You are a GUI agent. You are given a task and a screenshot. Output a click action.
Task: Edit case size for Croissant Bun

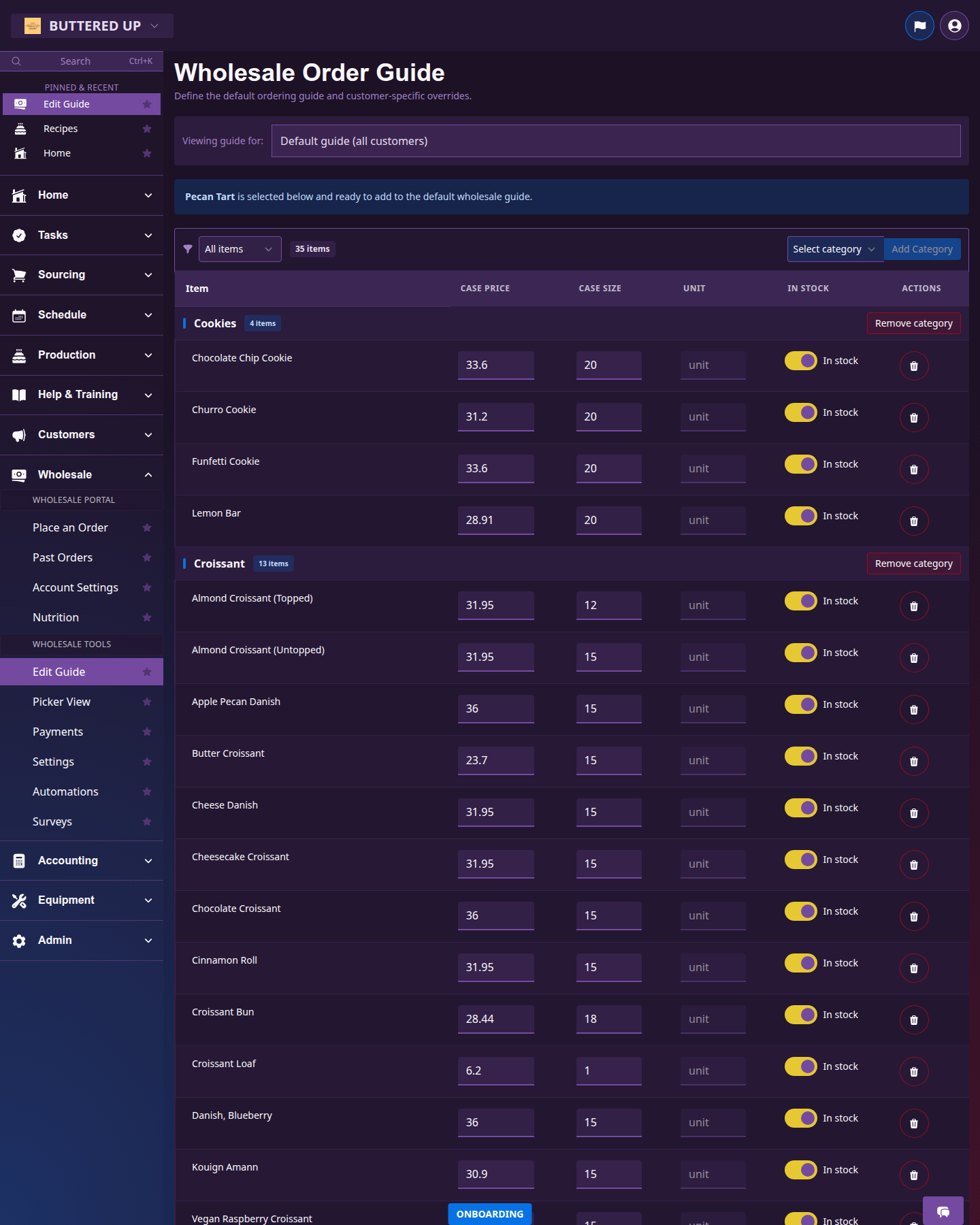click(x=609, y=1019)
